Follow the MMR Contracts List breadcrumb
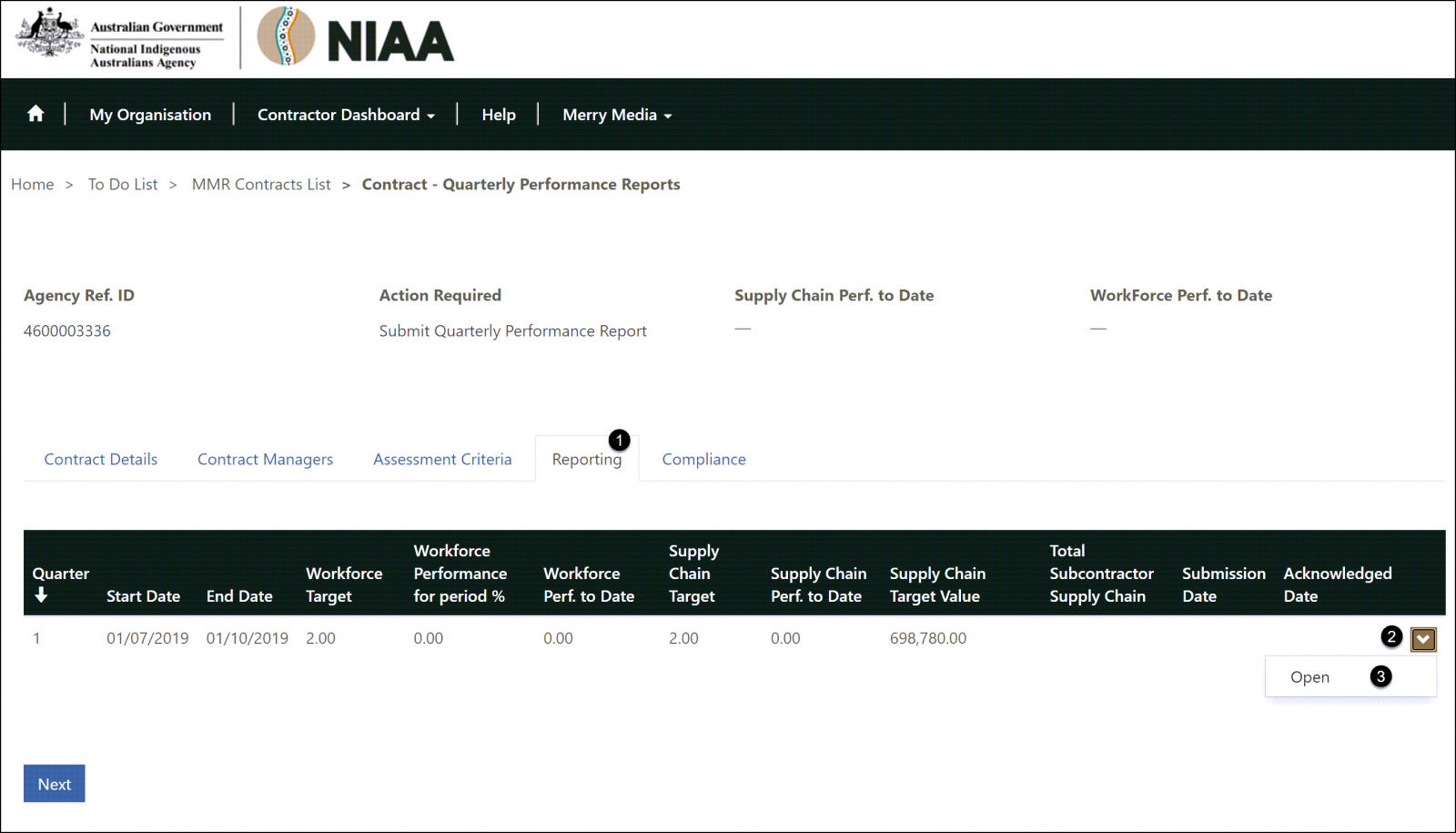This screenshot has width=1456, height=833. click(261, 185)
